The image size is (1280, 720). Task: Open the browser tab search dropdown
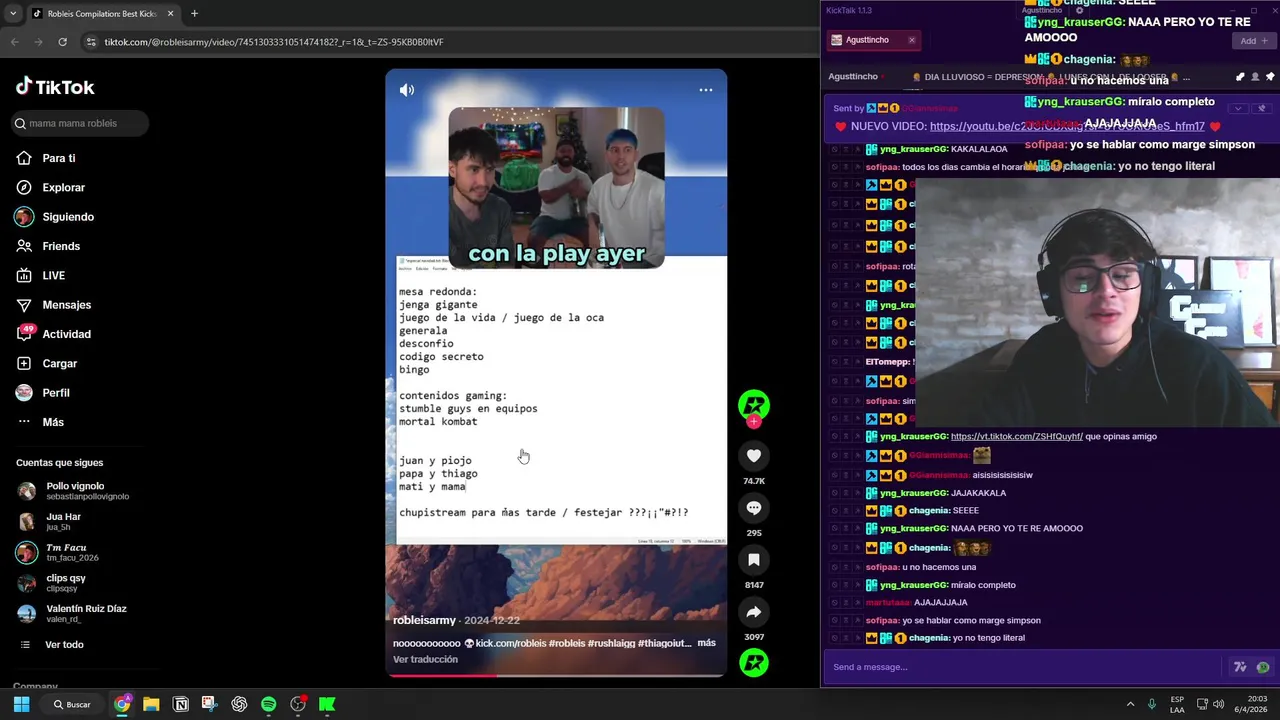[x=12, y=14]
